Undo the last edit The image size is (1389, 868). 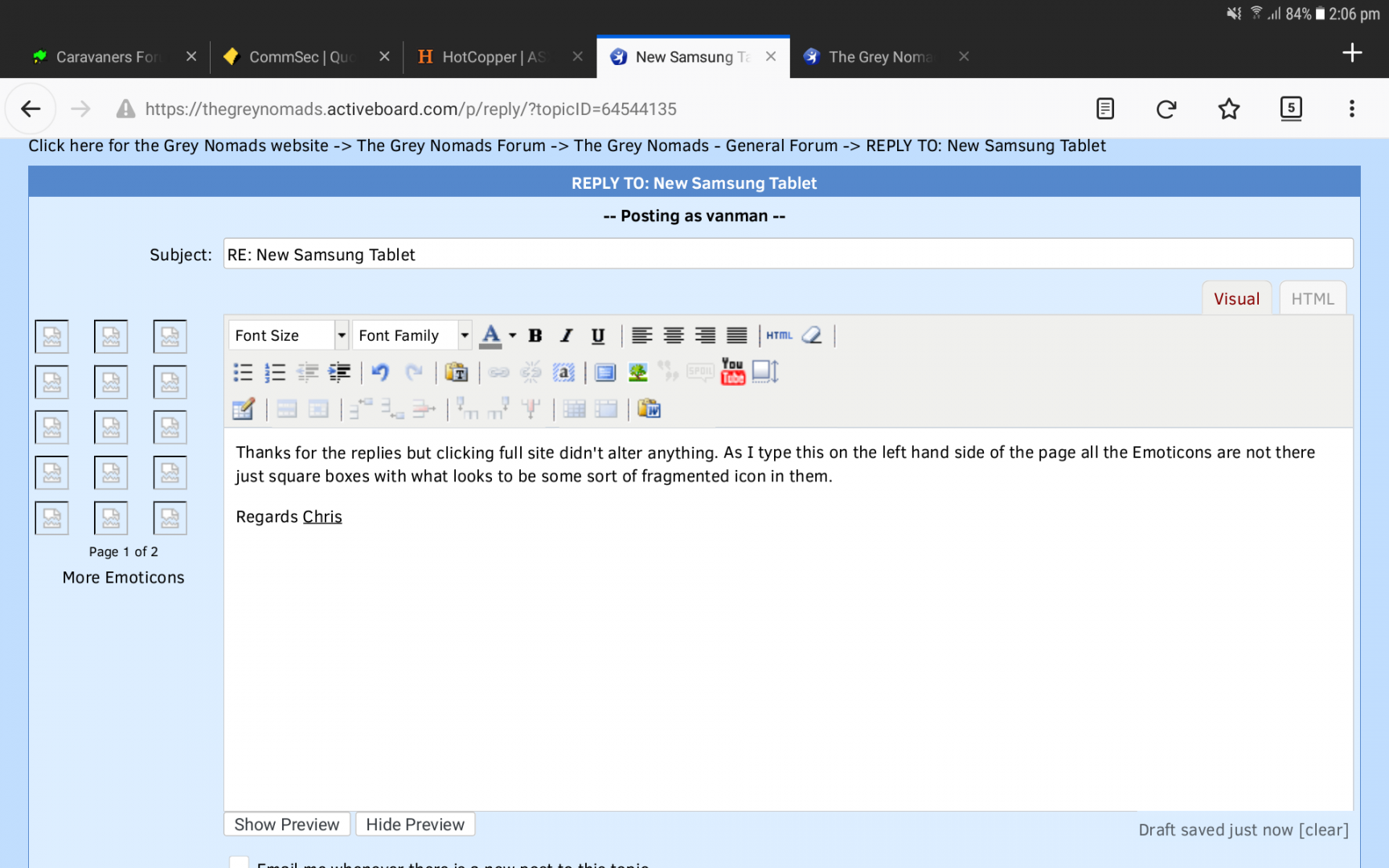tap(380, 372)
